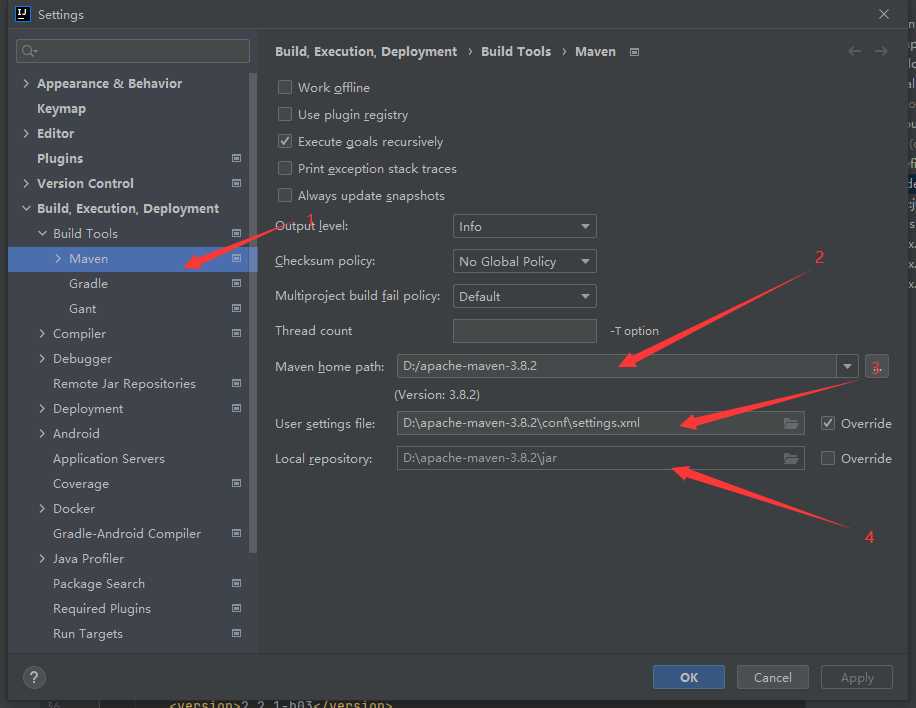Click the User settings file path field

point(601,423)
